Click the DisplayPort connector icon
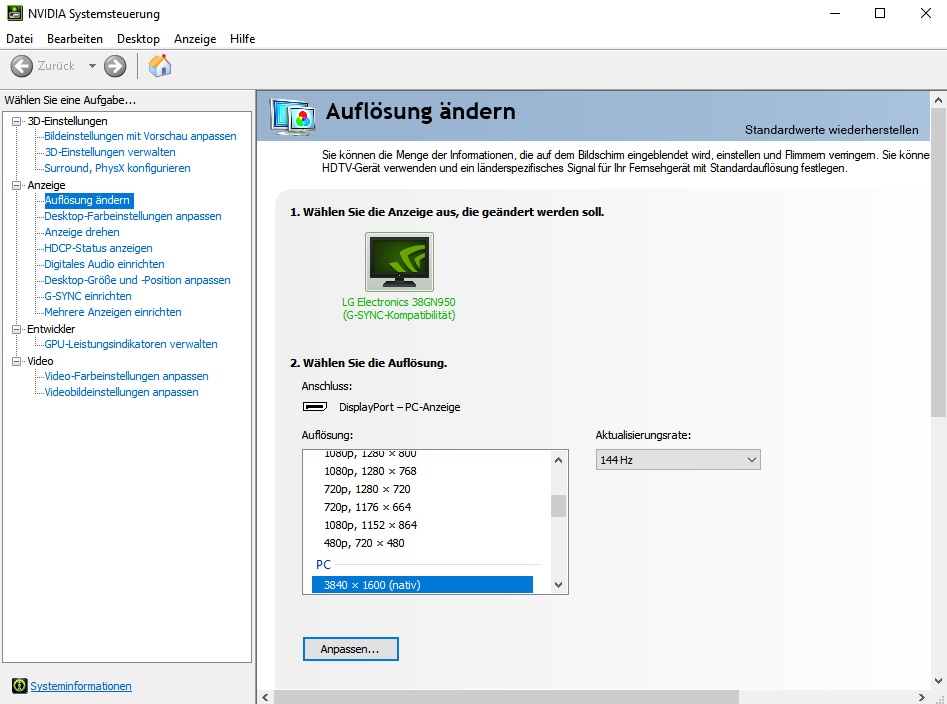The width and height of the screenshot is (947, 704). pos(315,406)
